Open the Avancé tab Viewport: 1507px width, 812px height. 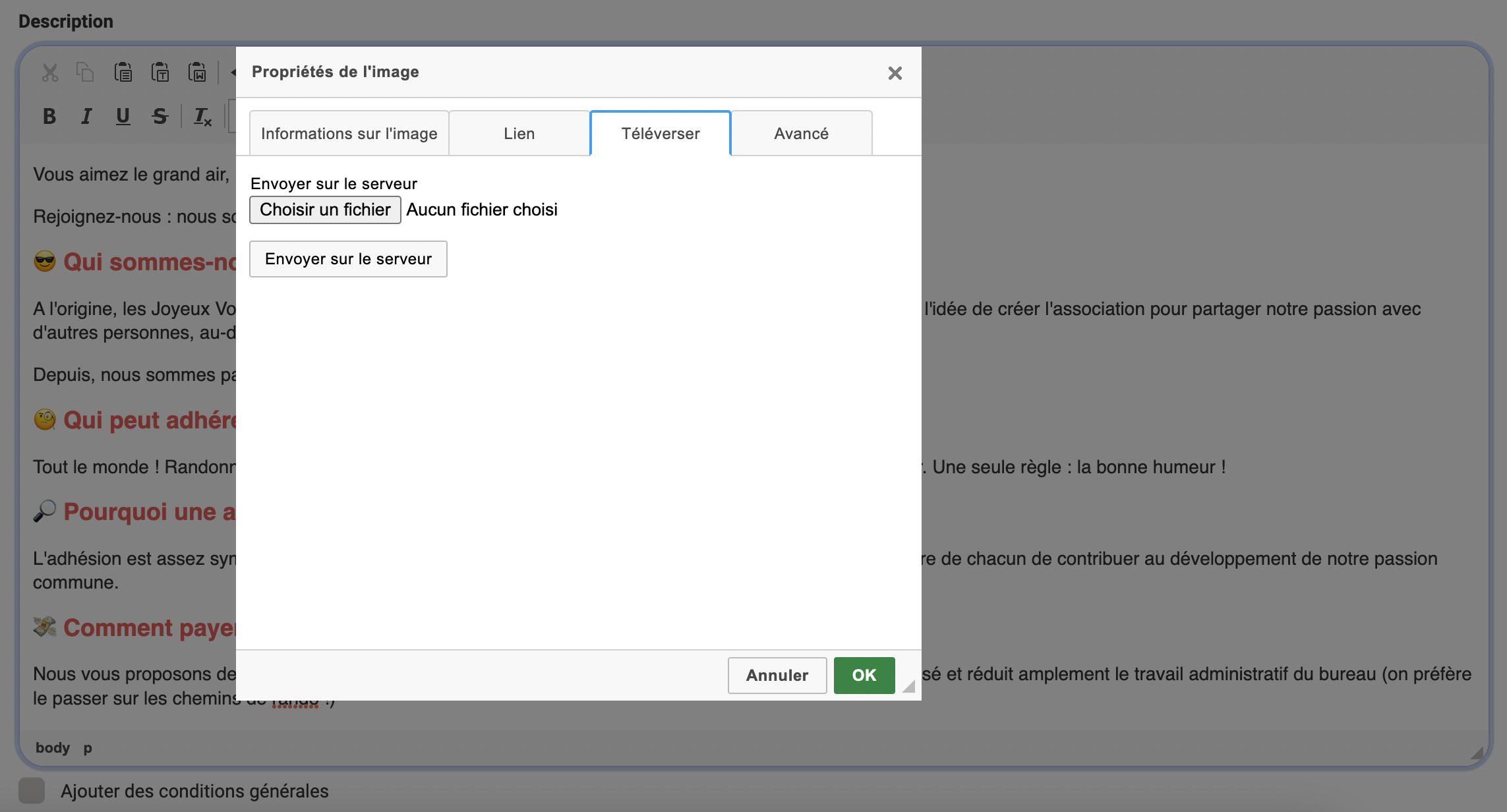(802, 134)
